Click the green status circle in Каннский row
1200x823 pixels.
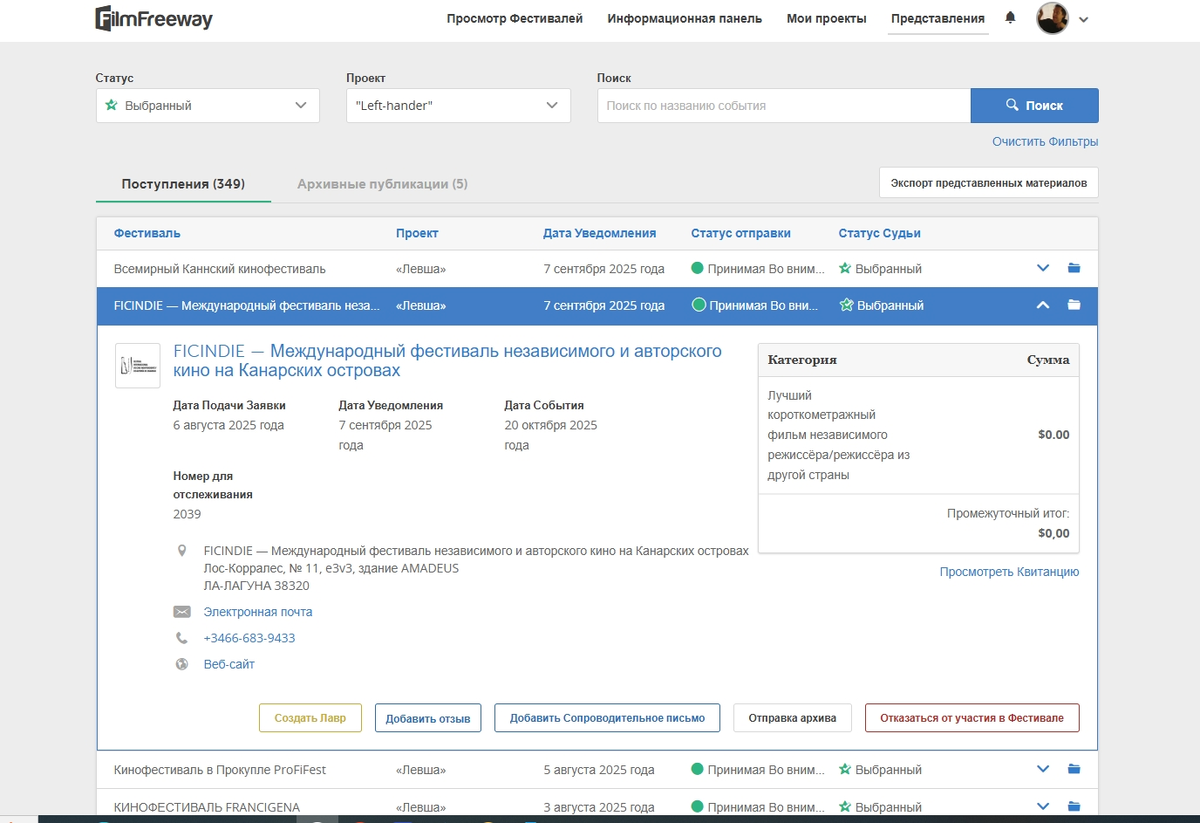[x=698, y=268]
